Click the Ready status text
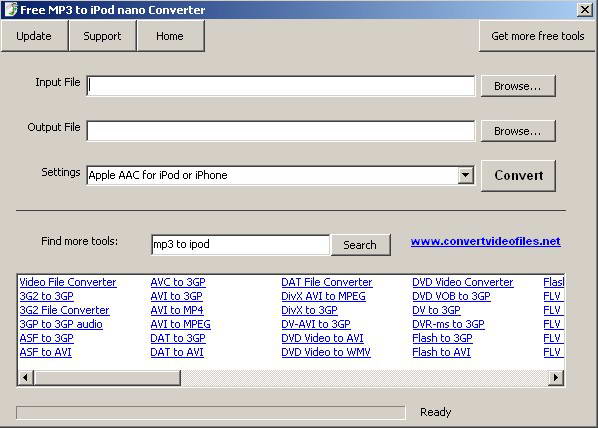The width and height of the screenshot is (598, 428). pos(436,412)
